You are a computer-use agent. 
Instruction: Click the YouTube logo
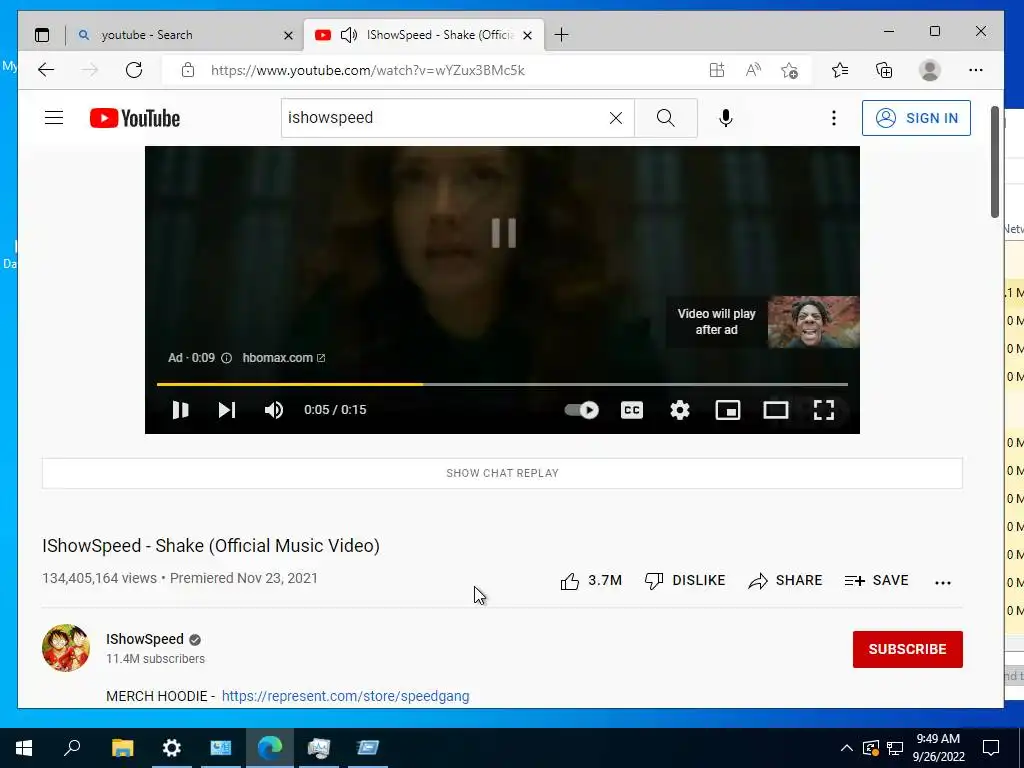click(x=135, y=118)
